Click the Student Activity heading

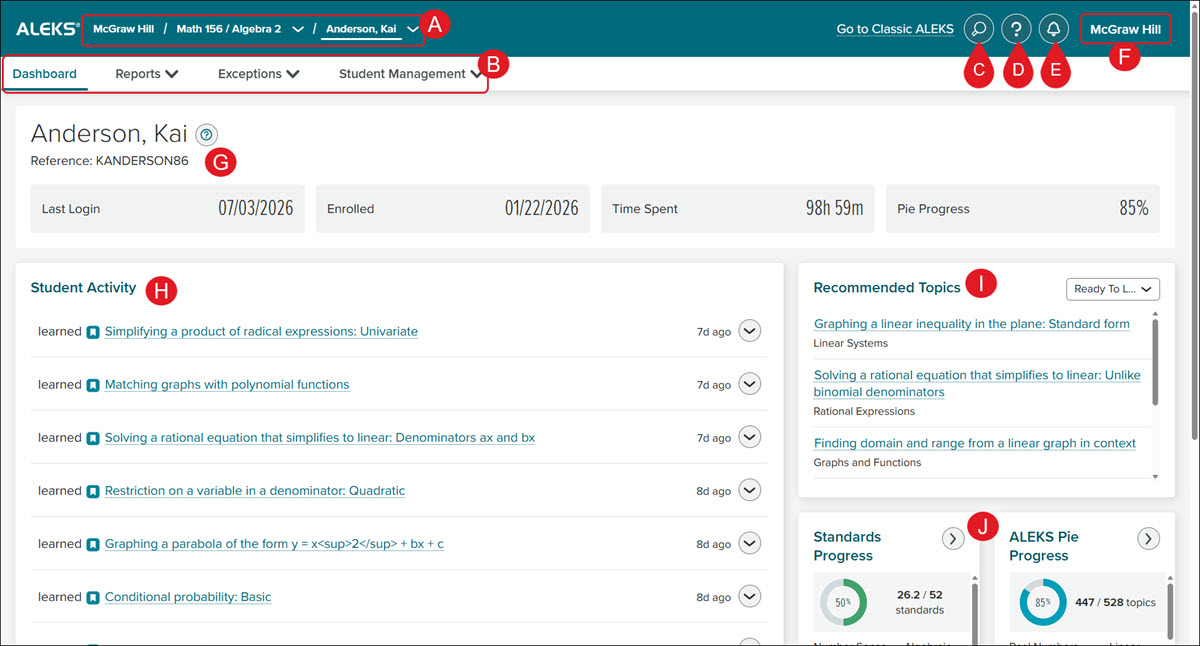point(83,288)
